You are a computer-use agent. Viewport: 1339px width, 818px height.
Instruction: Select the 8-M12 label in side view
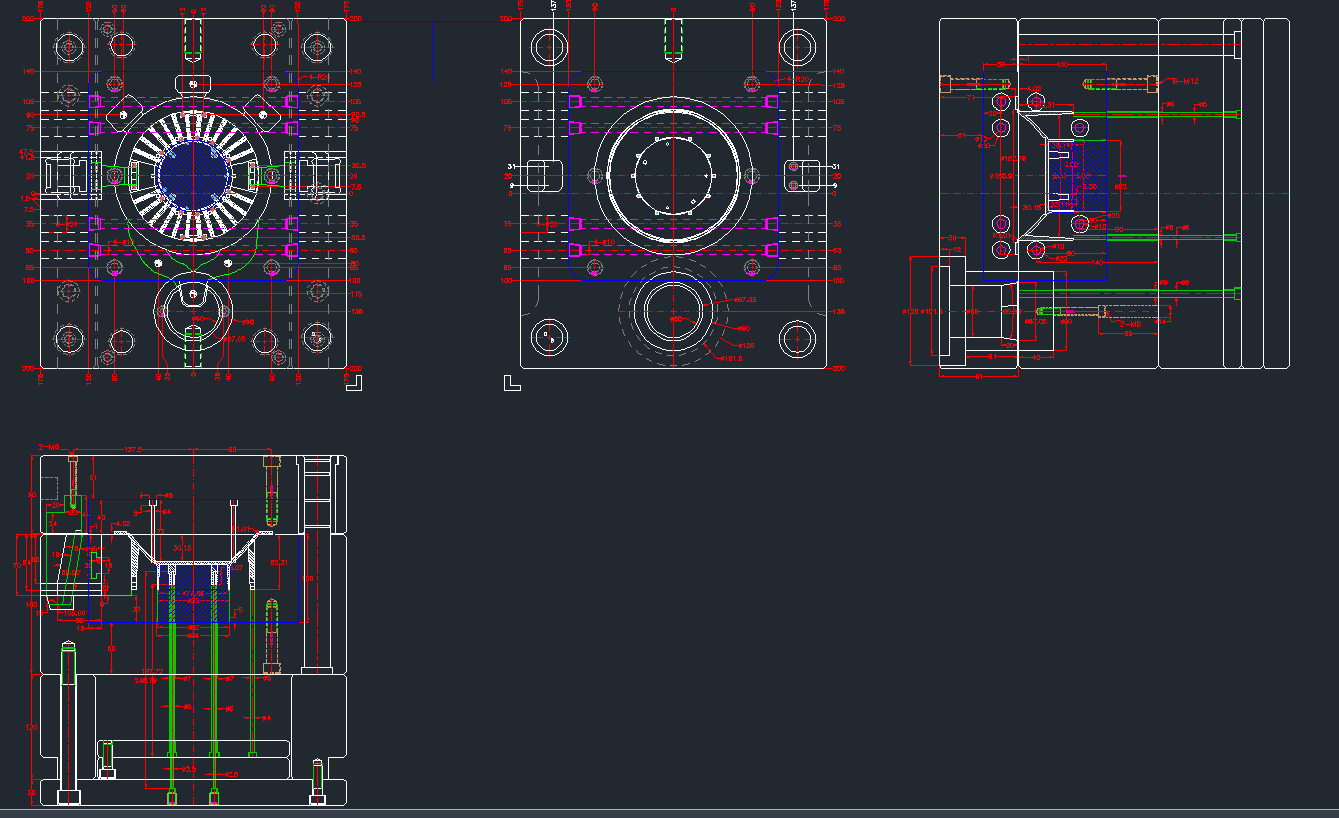(x=1184, y=80)
